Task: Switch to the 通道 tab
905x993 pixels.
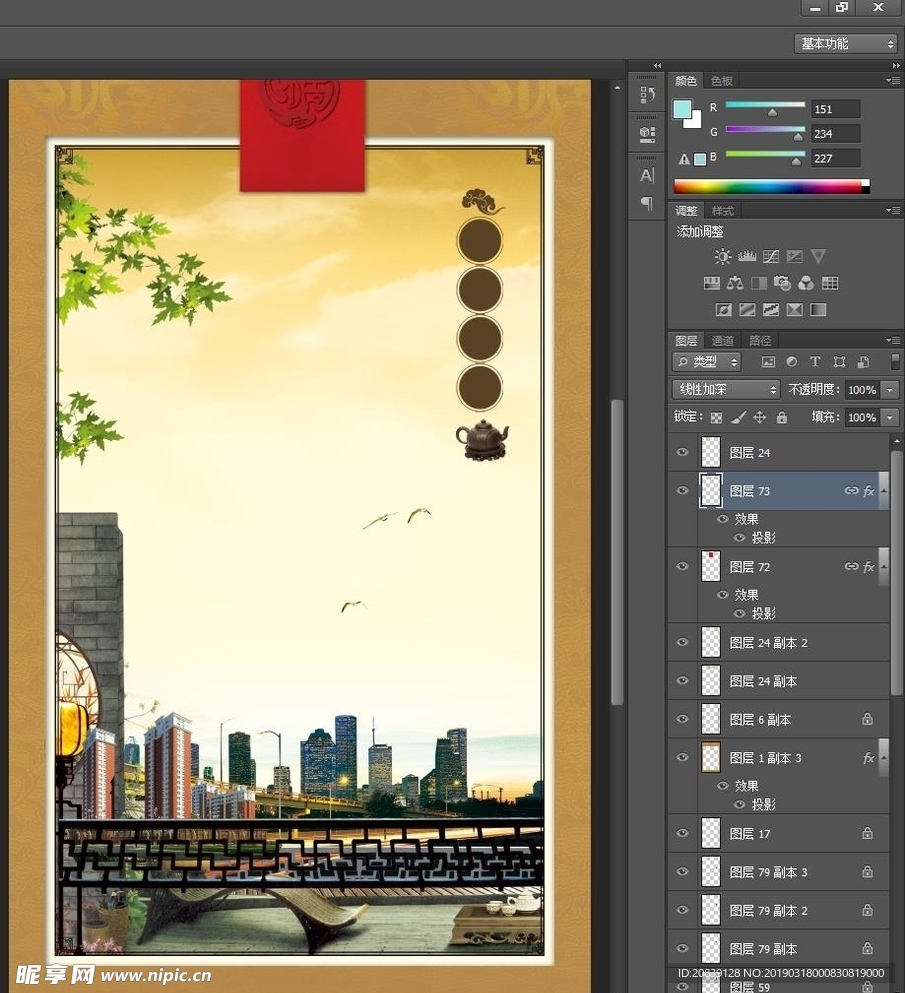Action: pos(723,341)
